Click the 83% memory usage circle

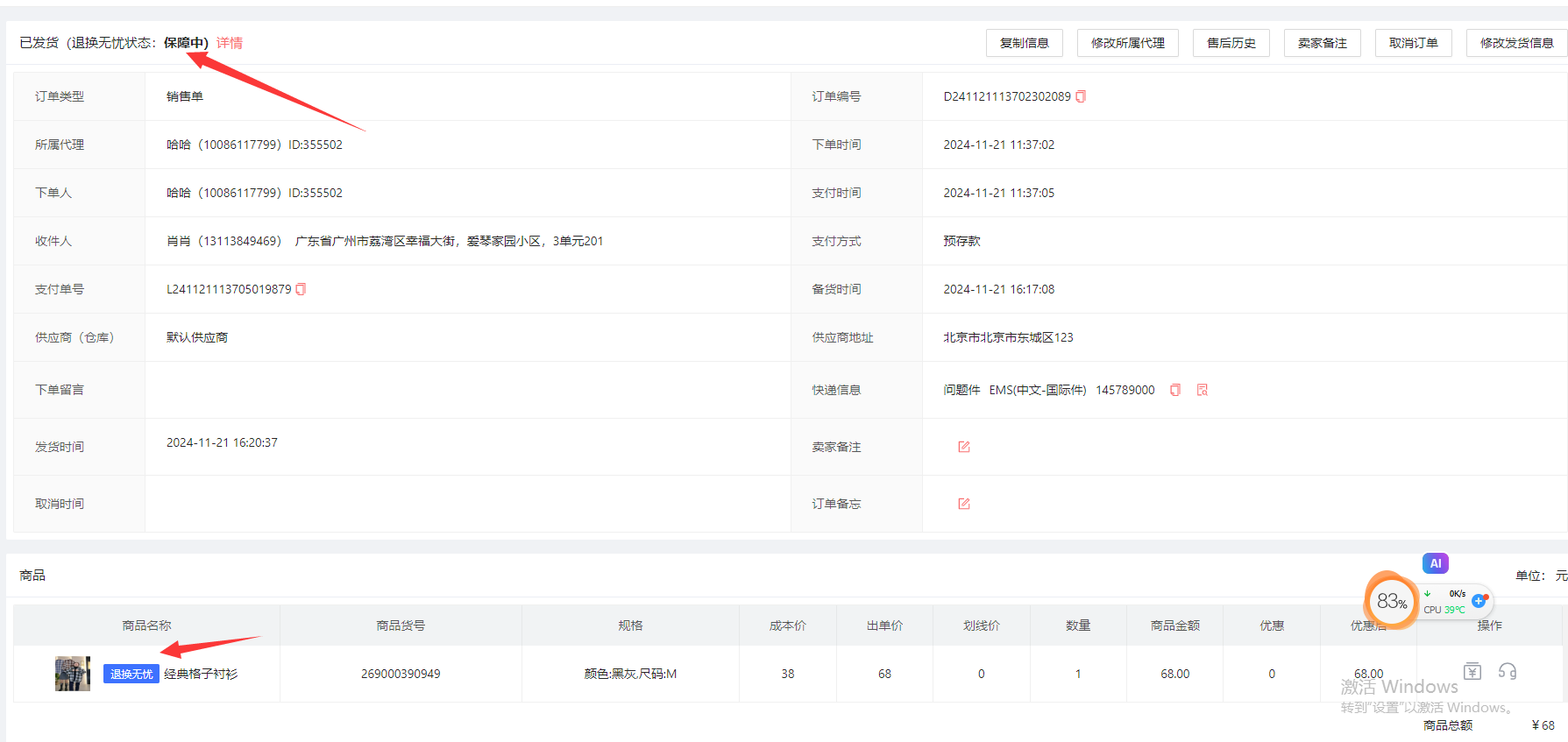click(1391, 601)
